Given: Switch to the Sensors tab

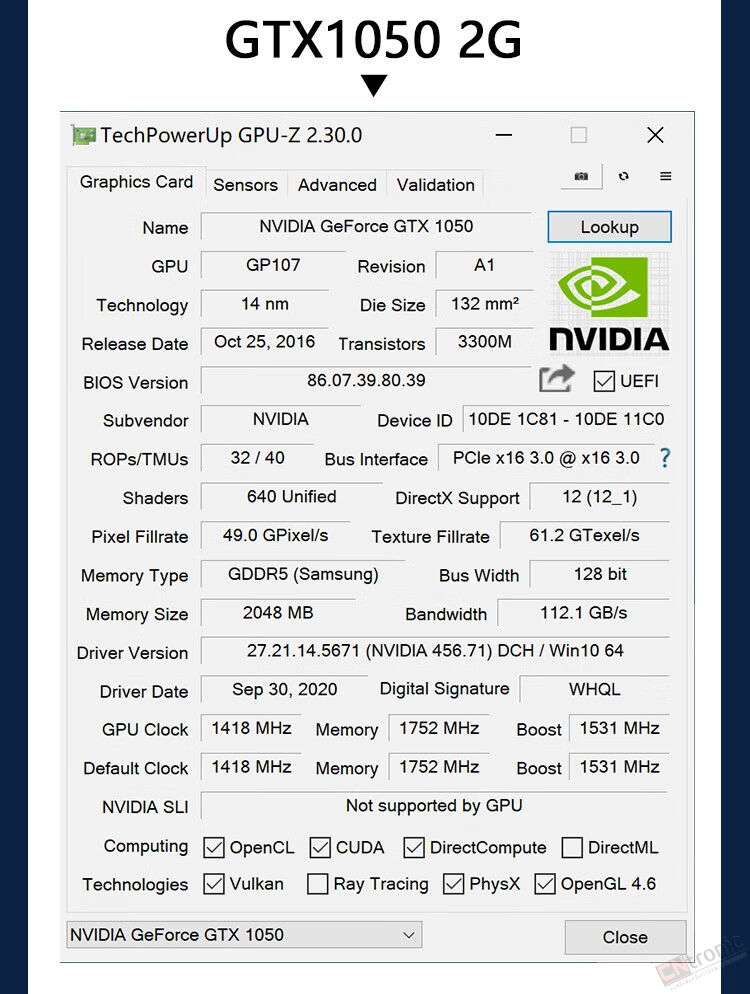Looking at the screenshot, I should click(x=245, y=185).
